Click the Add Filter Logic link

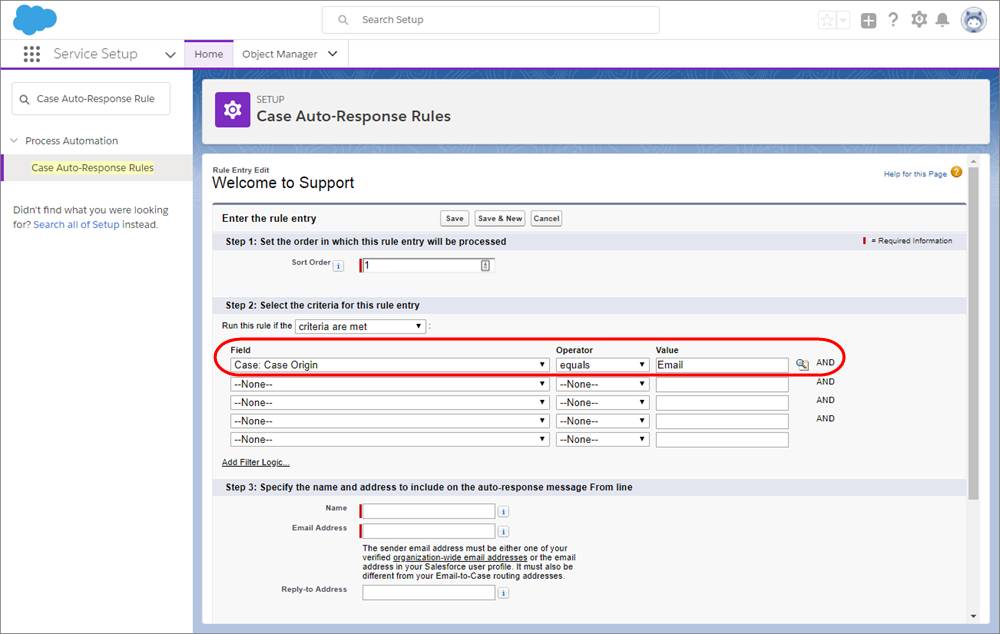pyautogui.click(x=255, y=462)
